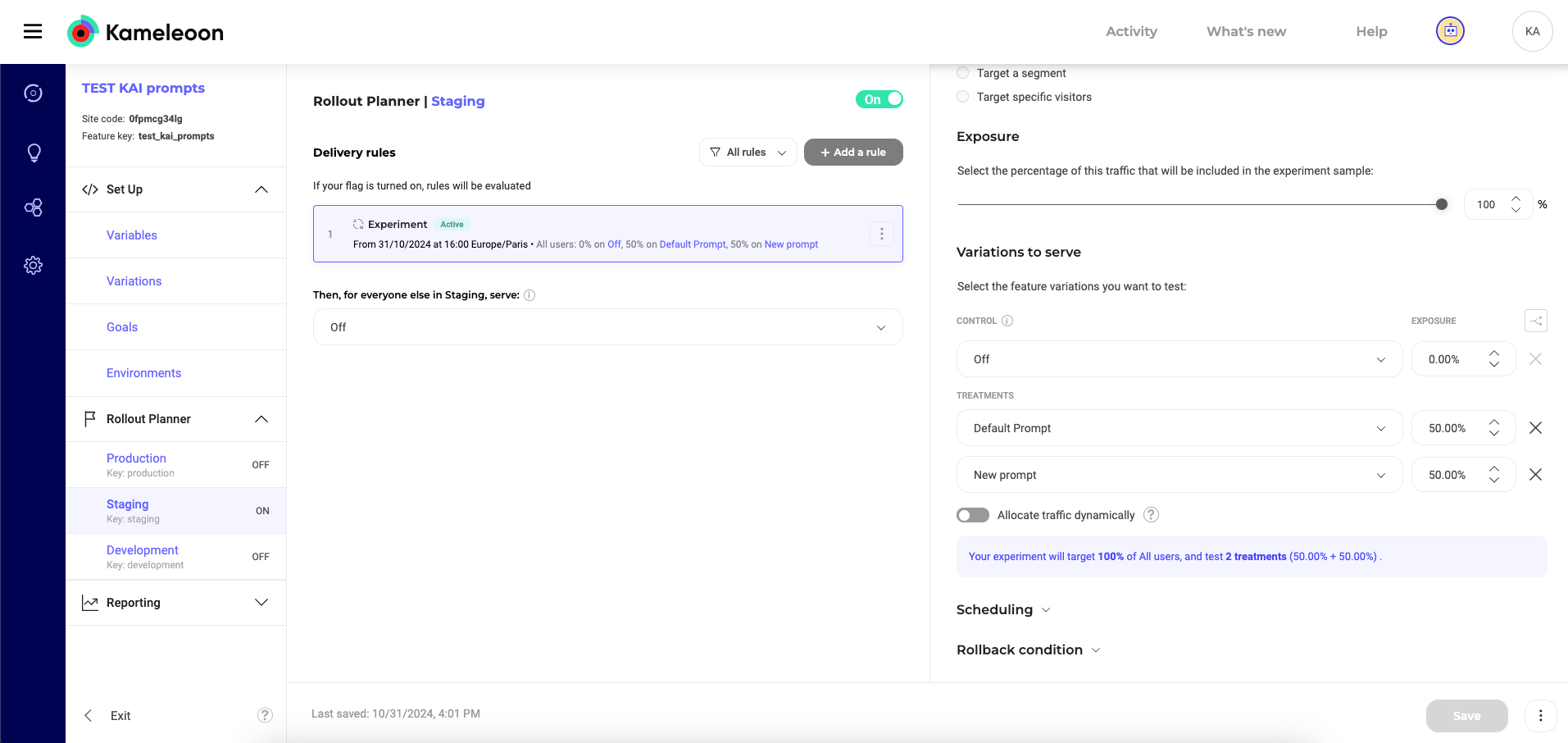Select the Target a segment radio button
Image resolution: width=1568 pixels, height=743 pixels.
click(963, 73)
